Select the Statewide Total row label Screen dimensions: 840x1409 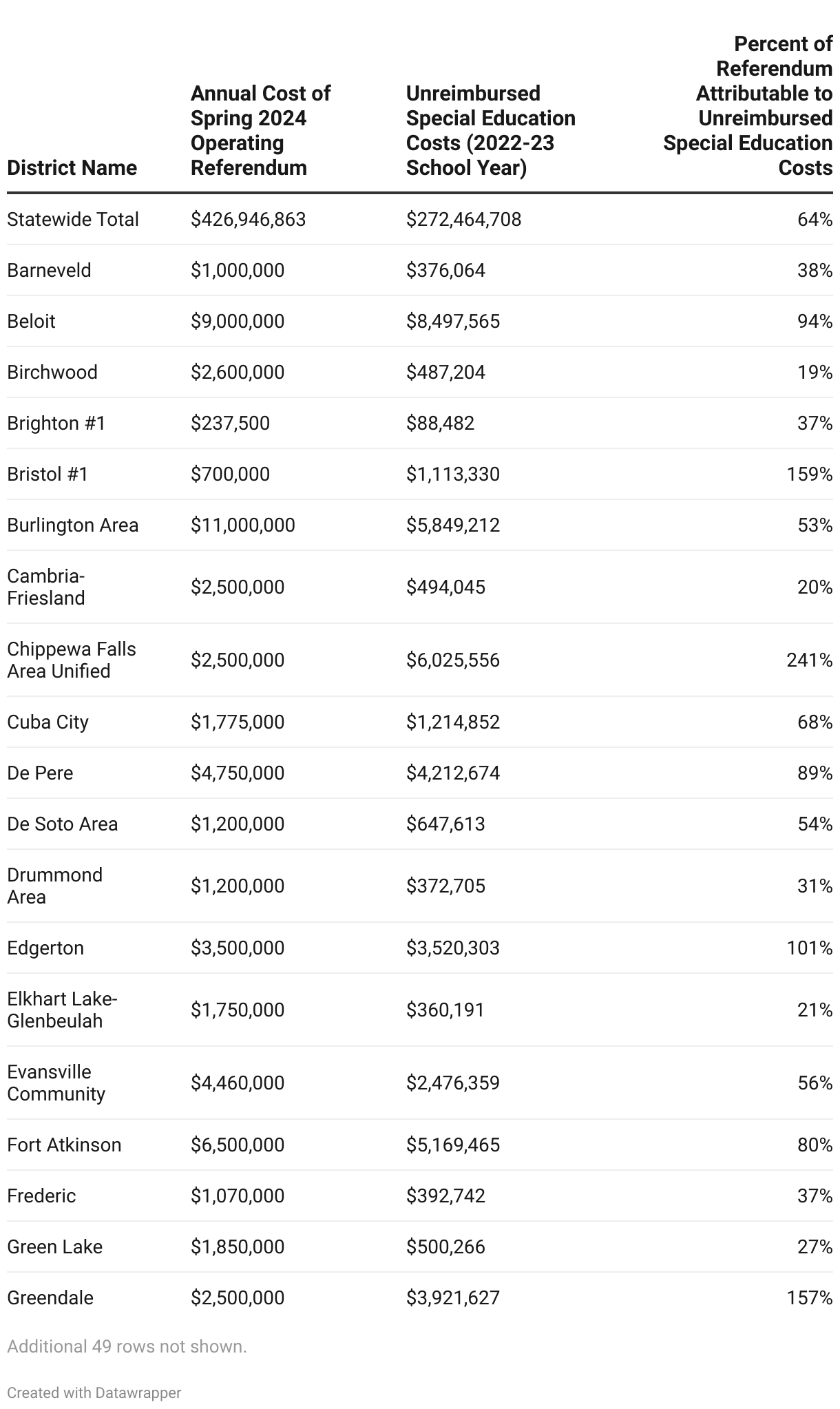click(73, 219)
